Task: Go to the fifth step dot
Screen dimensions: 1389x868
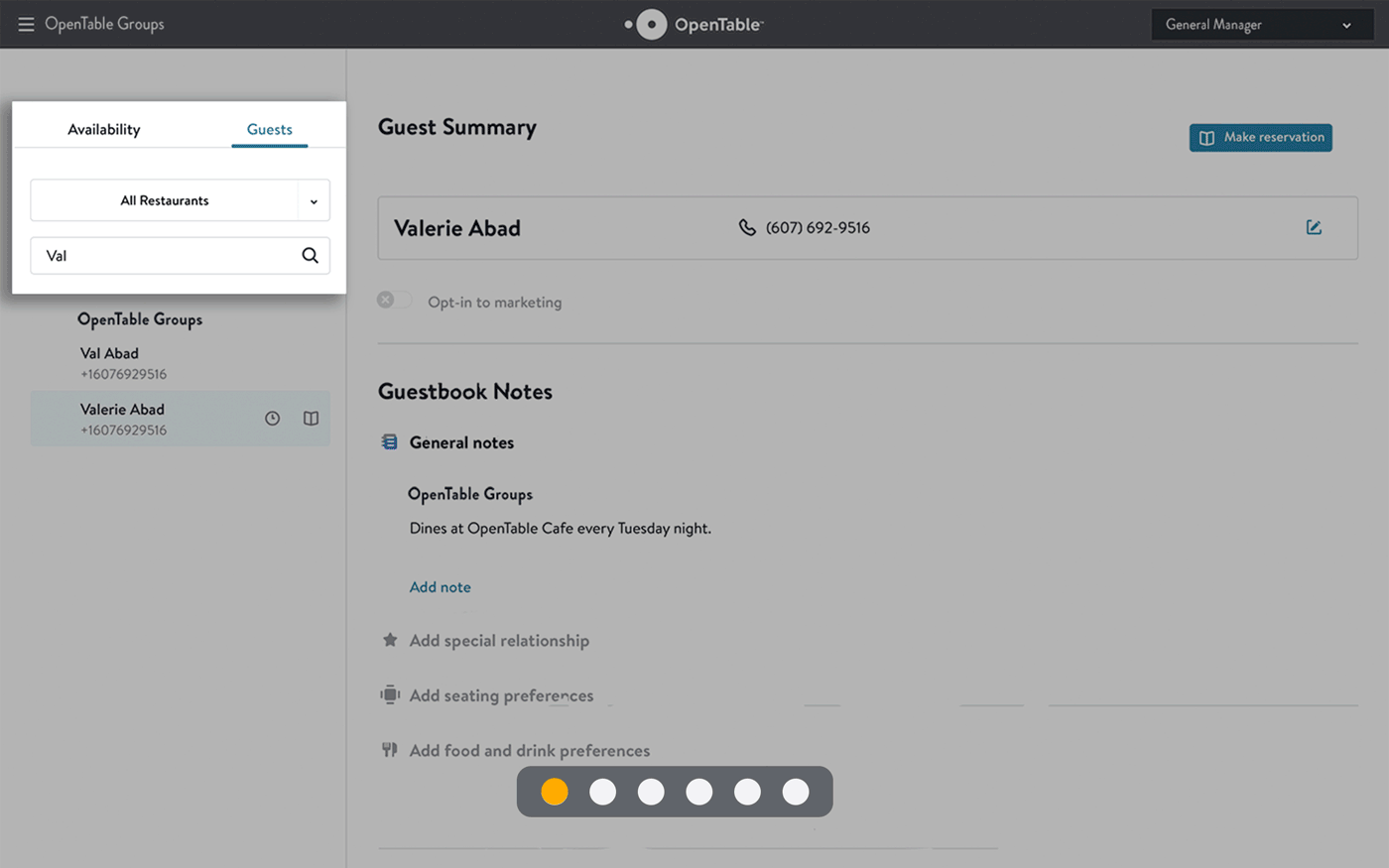Action: [747, 792]
